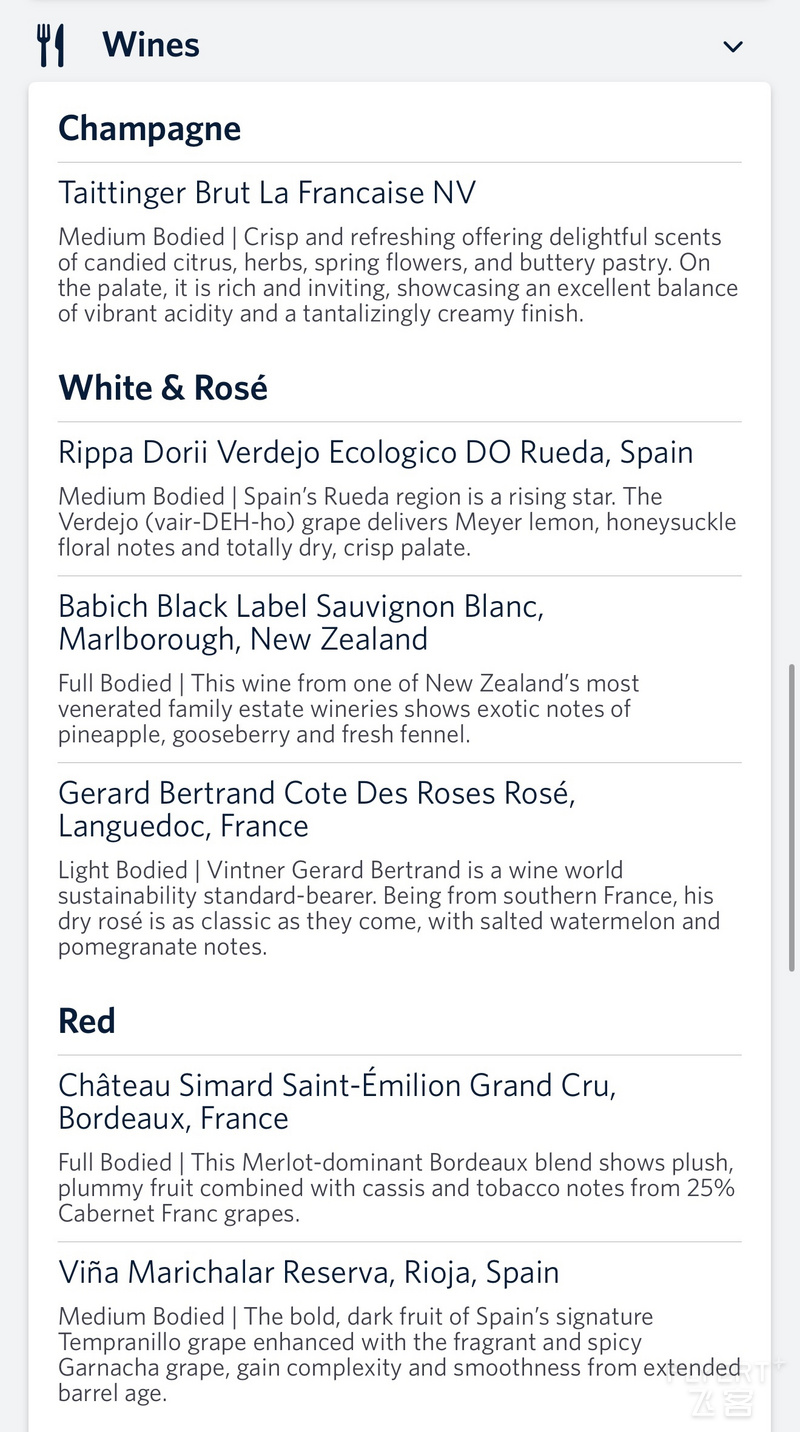Click the Merlot-dominant Bordeaux blend description
The height and width of the screenshot is (1432, 800).
tap(397, 1188)
